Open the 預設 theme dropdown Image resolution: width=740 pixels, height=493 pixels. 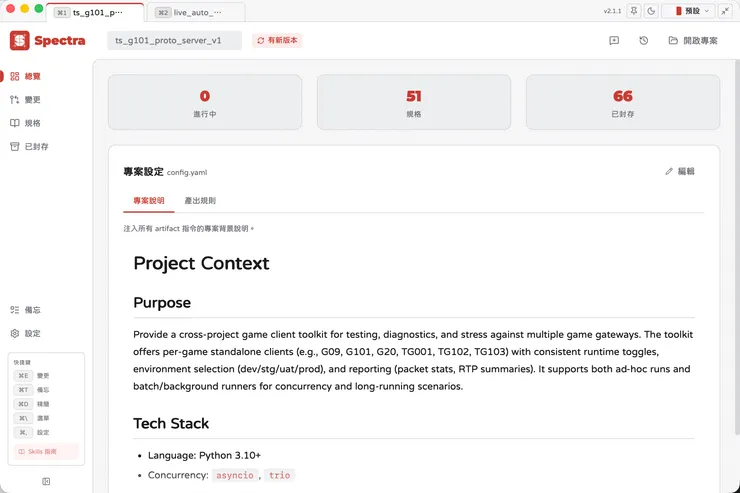[693, 11]
